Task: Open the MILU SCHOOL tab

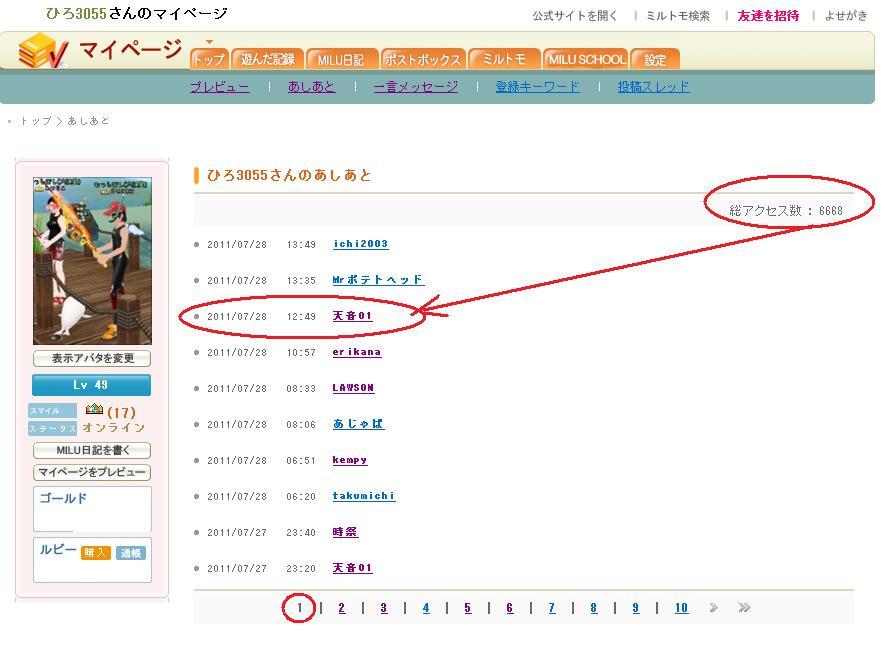Action: click(586, 60)
